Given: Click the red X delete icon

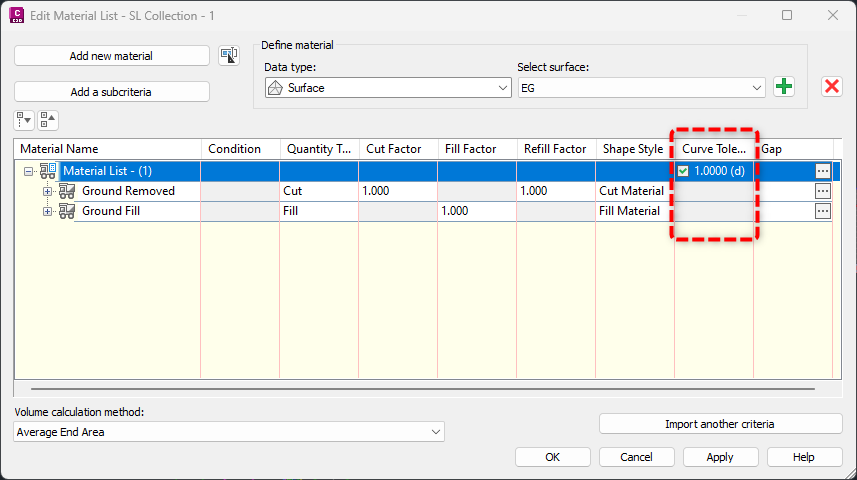Looking at the screenshot, I should [x=831, y=87].
